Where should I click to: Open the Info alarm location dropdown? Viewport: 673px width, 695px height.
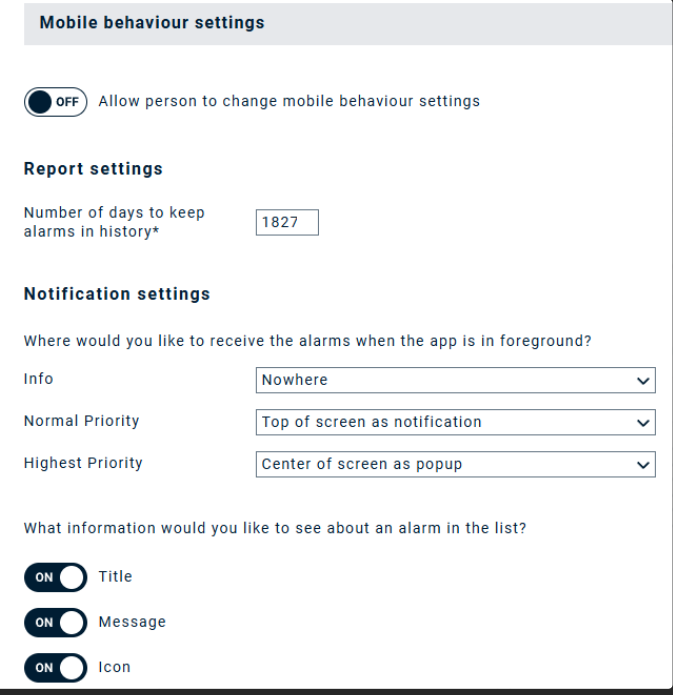(x=455, y=380)
